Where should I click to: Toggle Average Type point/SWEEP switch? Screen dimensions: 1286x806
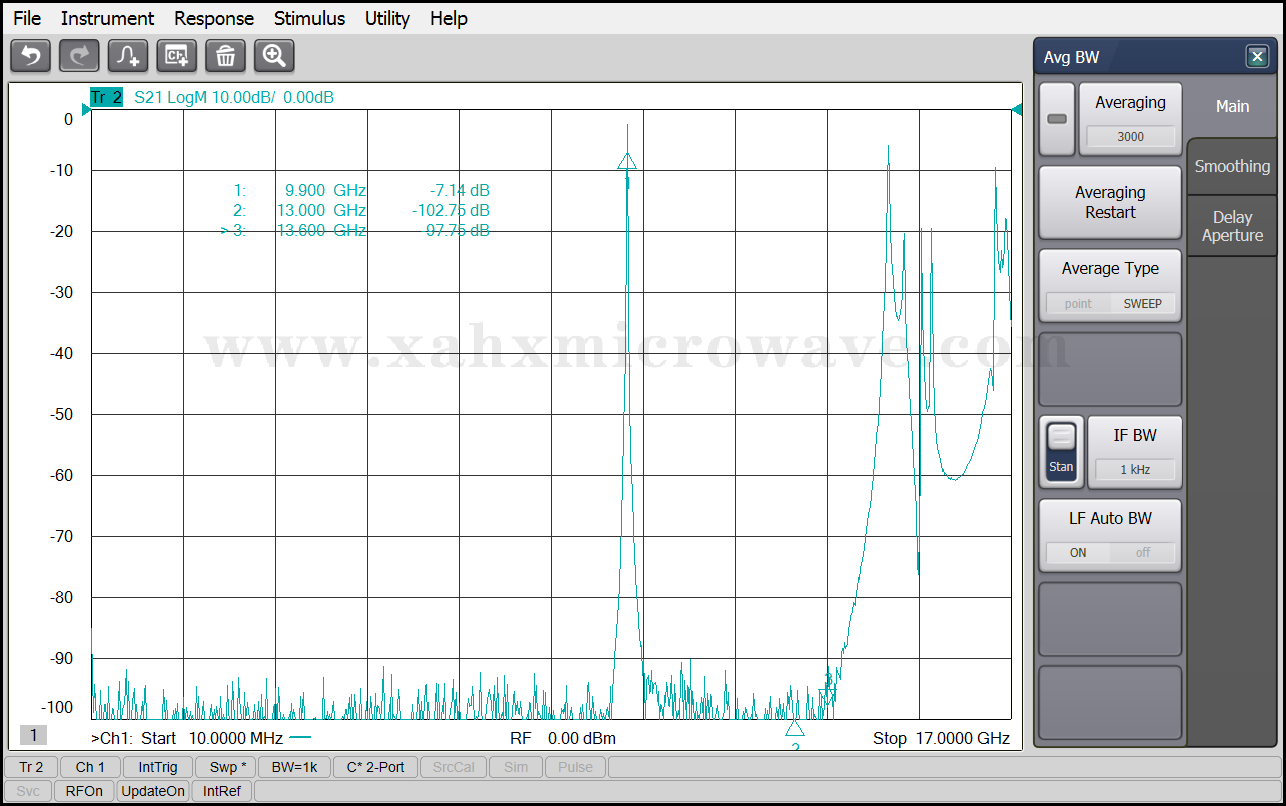click(1110, 303)
